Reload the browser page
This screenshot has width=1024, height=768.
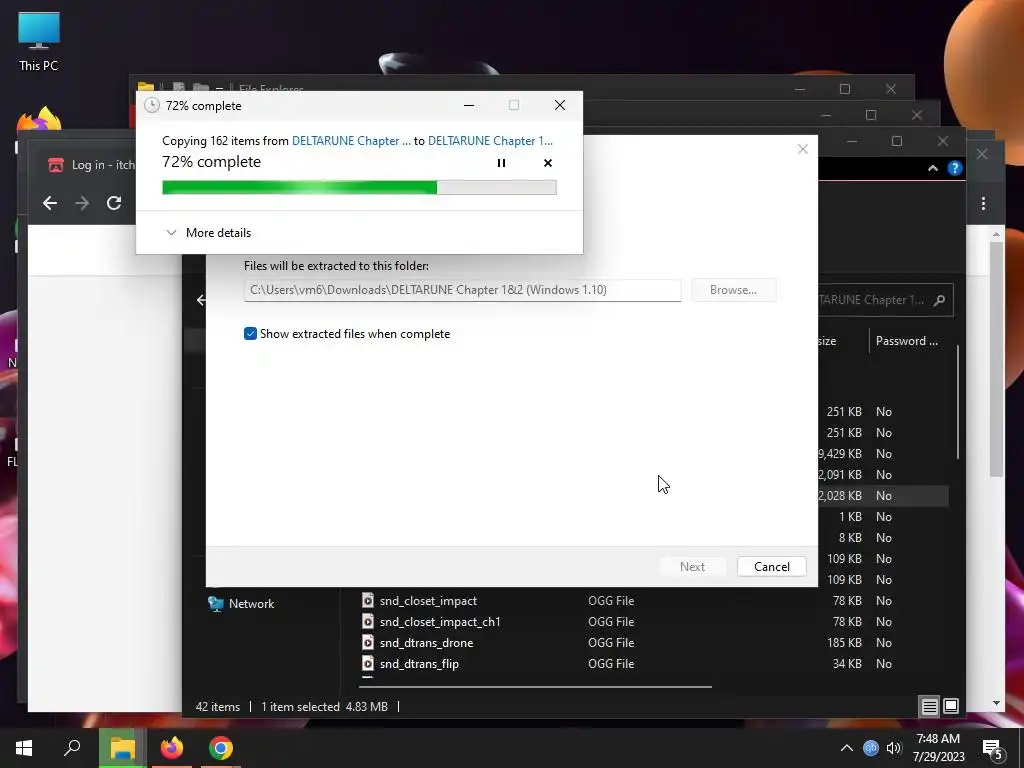[114, 203]
